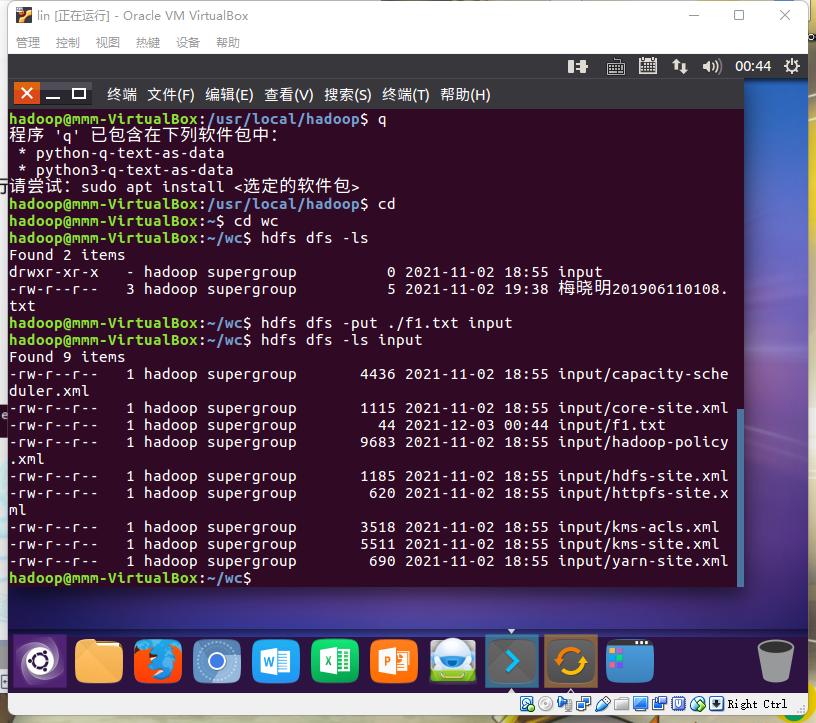Click VirtualBox hard disk activity indicator

[x=527, y=704]
